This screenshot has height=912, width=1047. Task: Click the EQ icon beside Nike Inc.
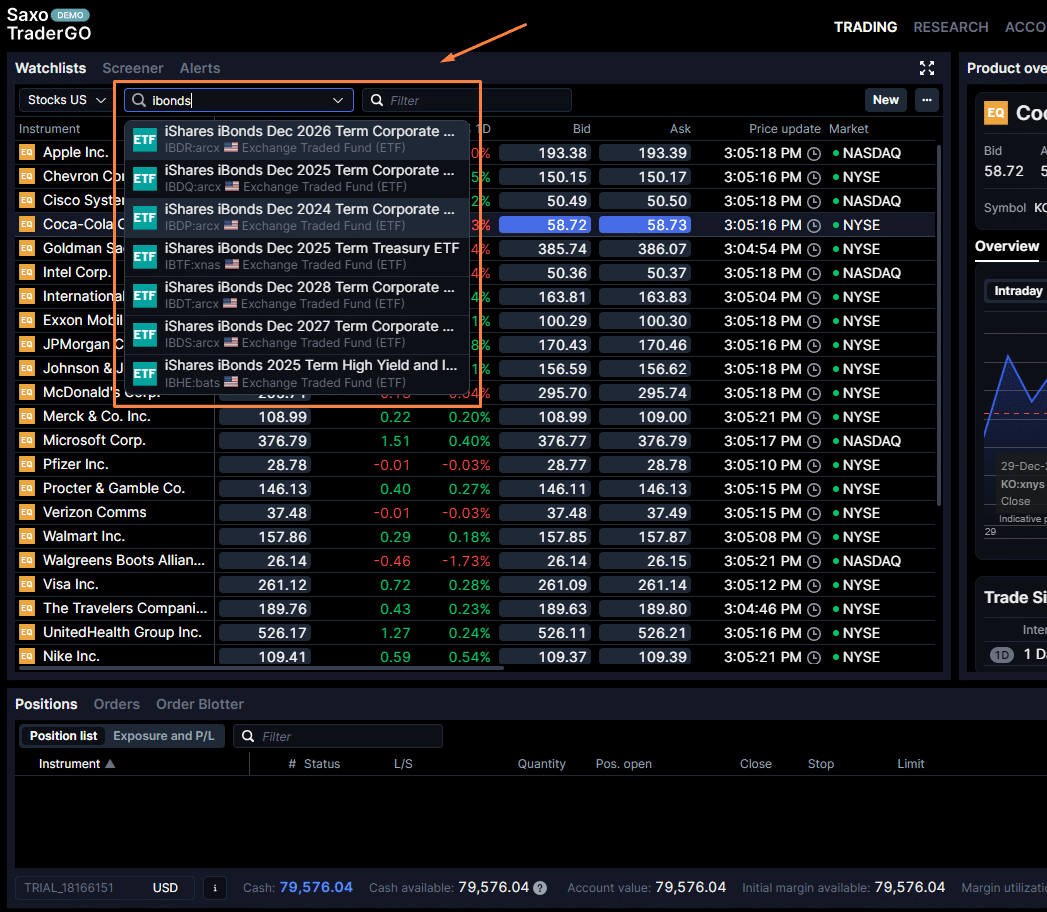[x=27, y=656]
